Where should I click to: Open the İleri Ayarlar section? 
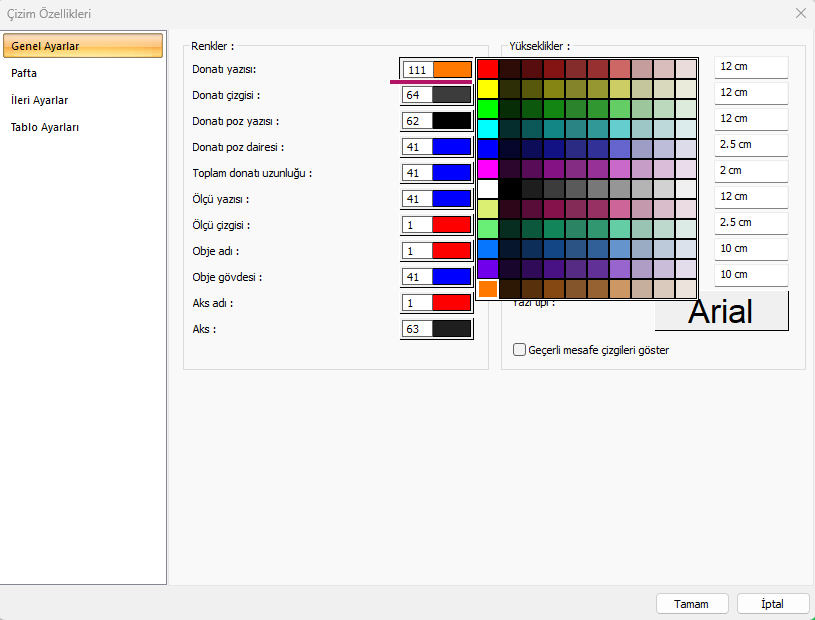pos(40,100)
